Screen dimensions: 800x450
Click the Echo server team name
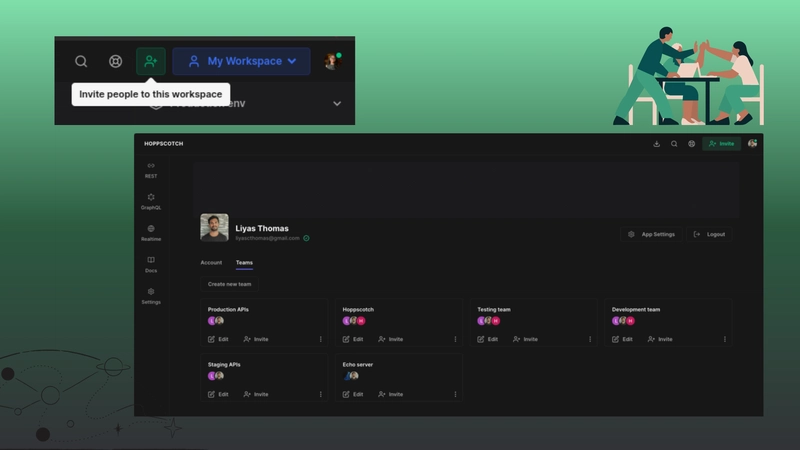click(x=358, y=365)
